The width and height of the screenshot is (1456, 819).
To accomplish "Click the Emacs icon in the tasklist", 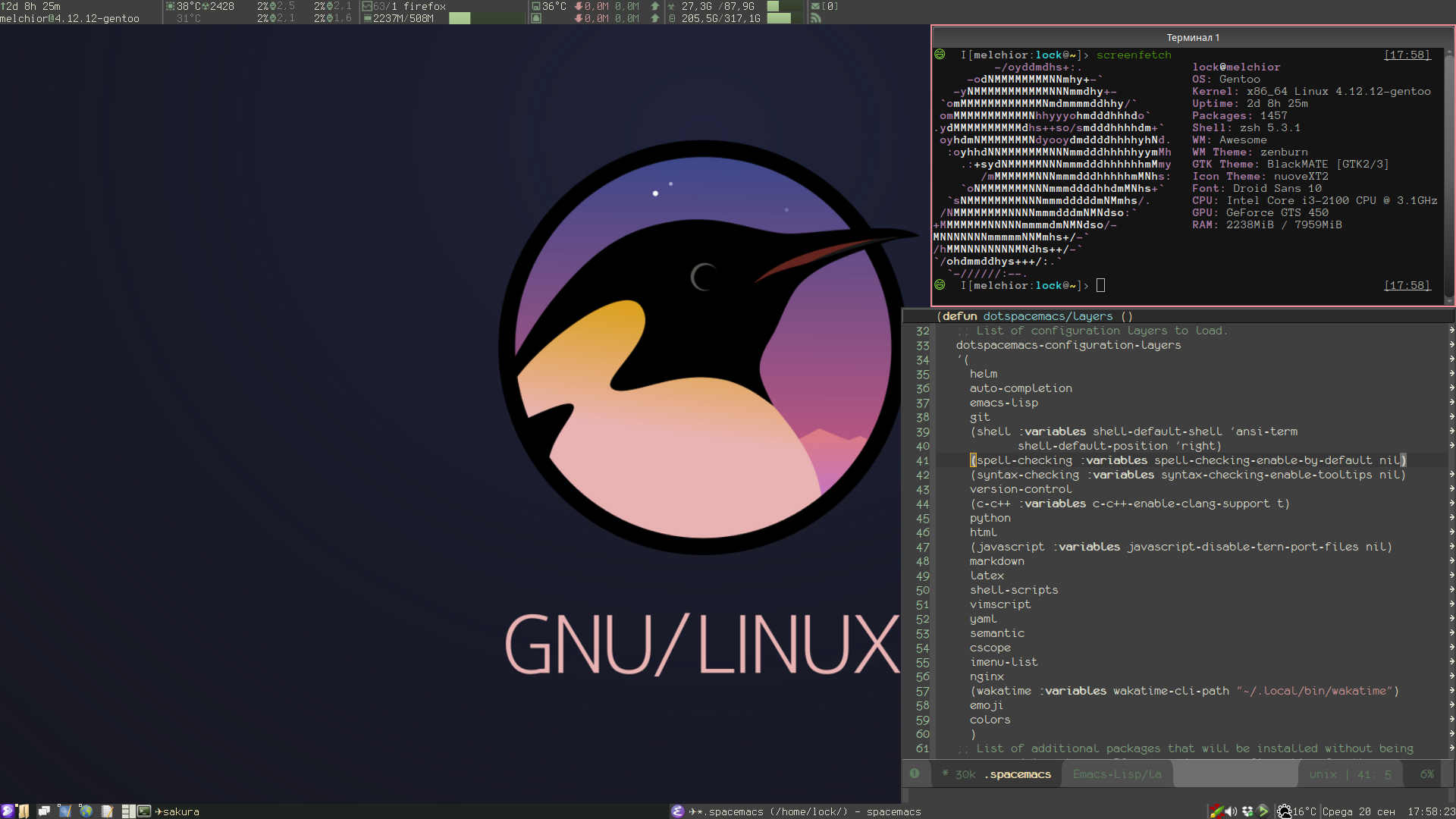I will pyautogui.click(x=677, y=811).
